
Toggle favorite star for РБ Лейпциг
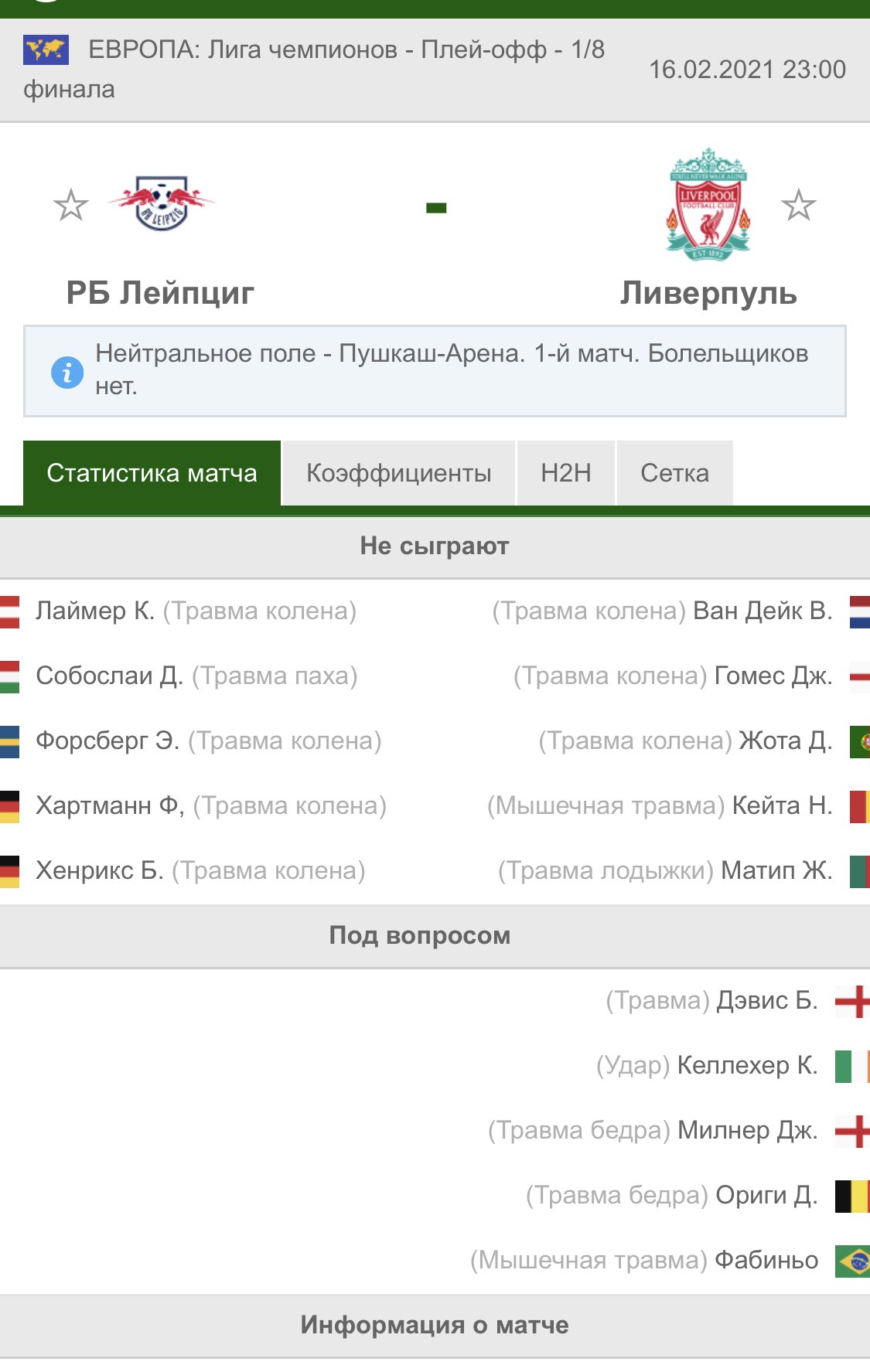pyautogui.click(x=71, y=206)
